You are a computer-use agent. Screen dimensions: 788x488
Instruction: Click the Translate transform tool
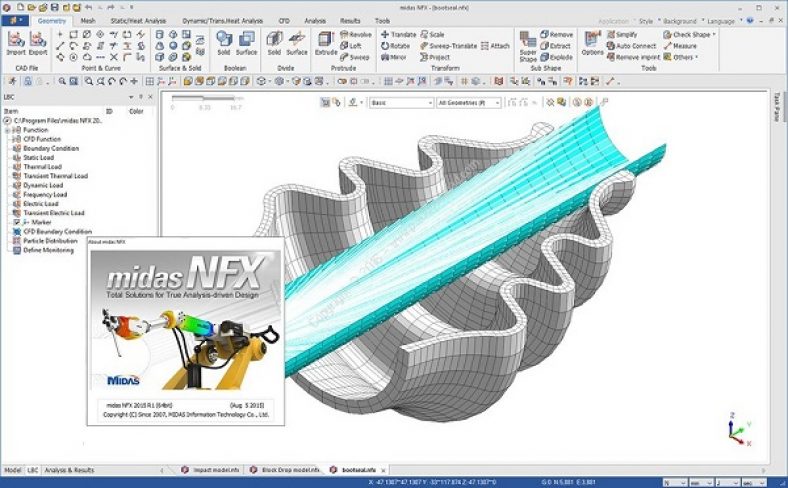[x=399, y=35]
